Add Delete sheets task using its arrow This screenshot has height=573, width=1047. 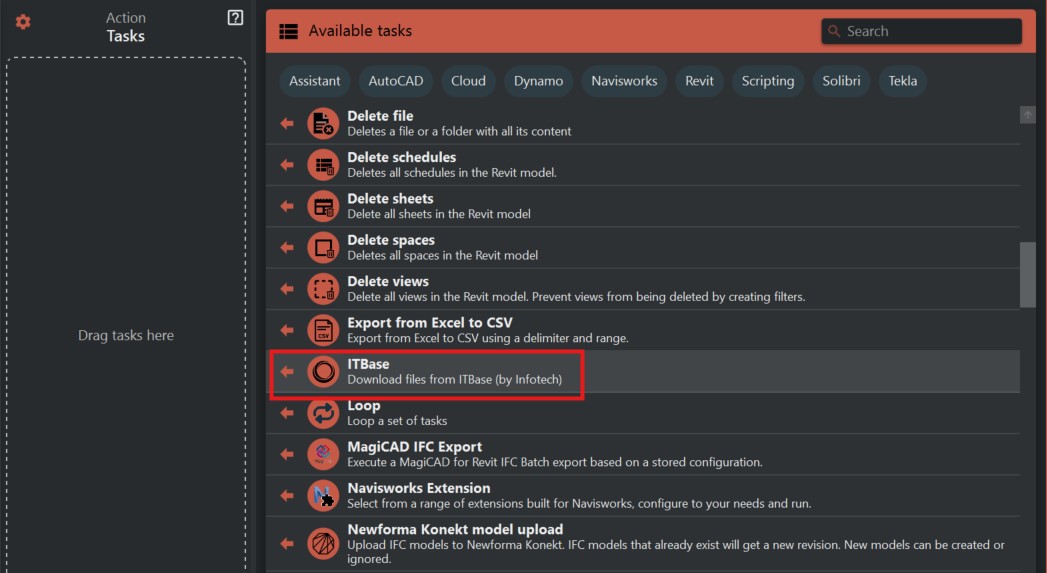tap(287, 206)
